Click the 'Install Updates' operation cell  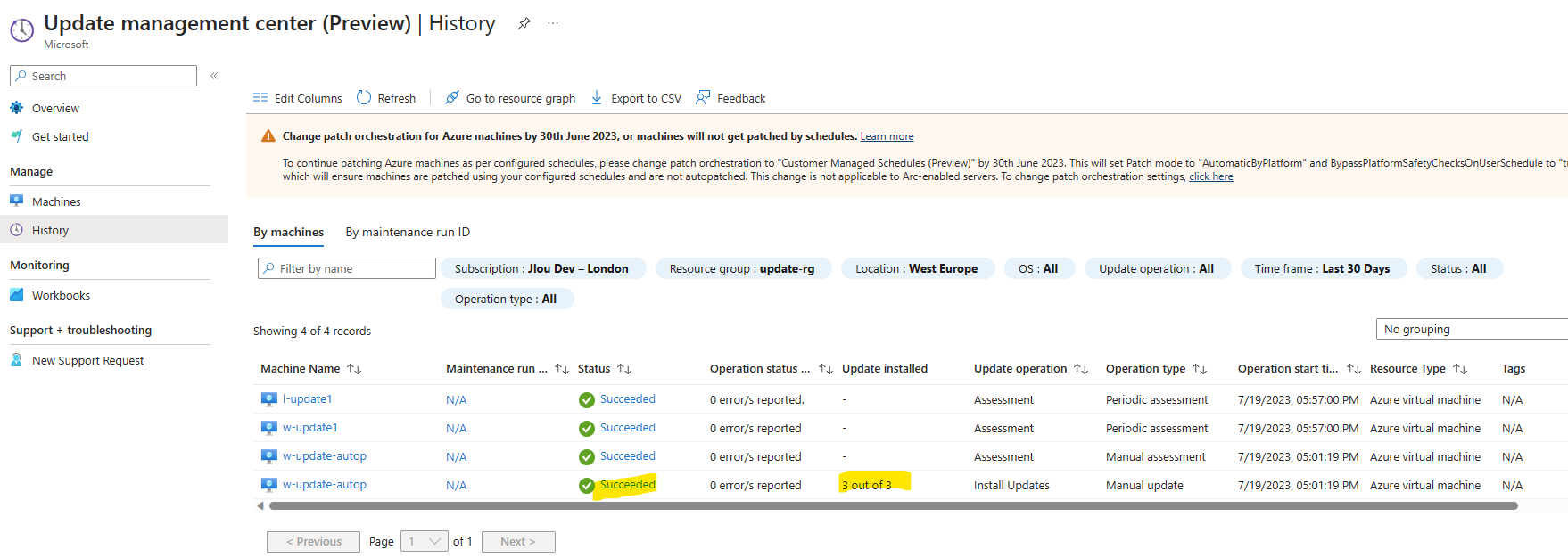pyautogui.click(x=1012, y=485)
